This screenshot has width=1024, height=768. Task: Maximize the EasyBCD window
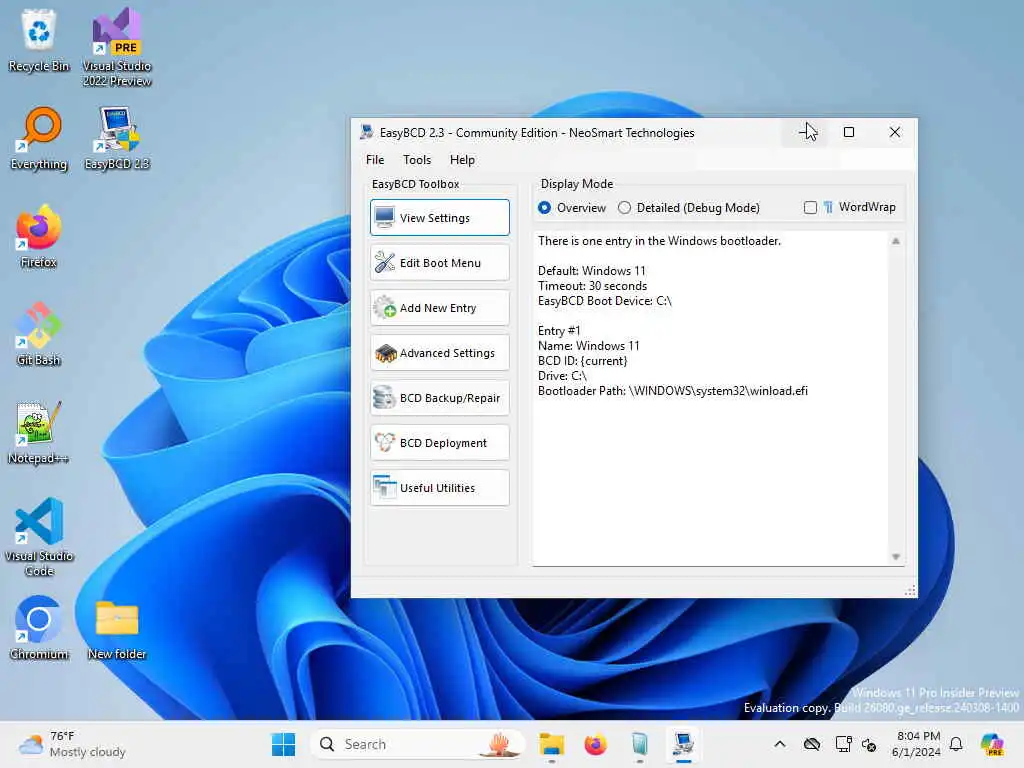[849, 133]
